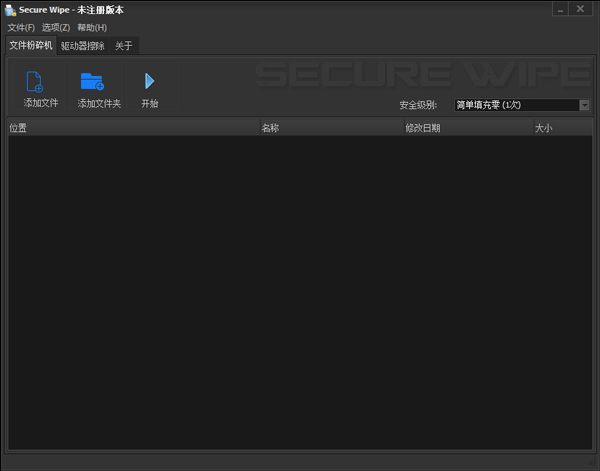Open the 文件(F) menu
Screen dimensions: 600x471
coord(21,27)
